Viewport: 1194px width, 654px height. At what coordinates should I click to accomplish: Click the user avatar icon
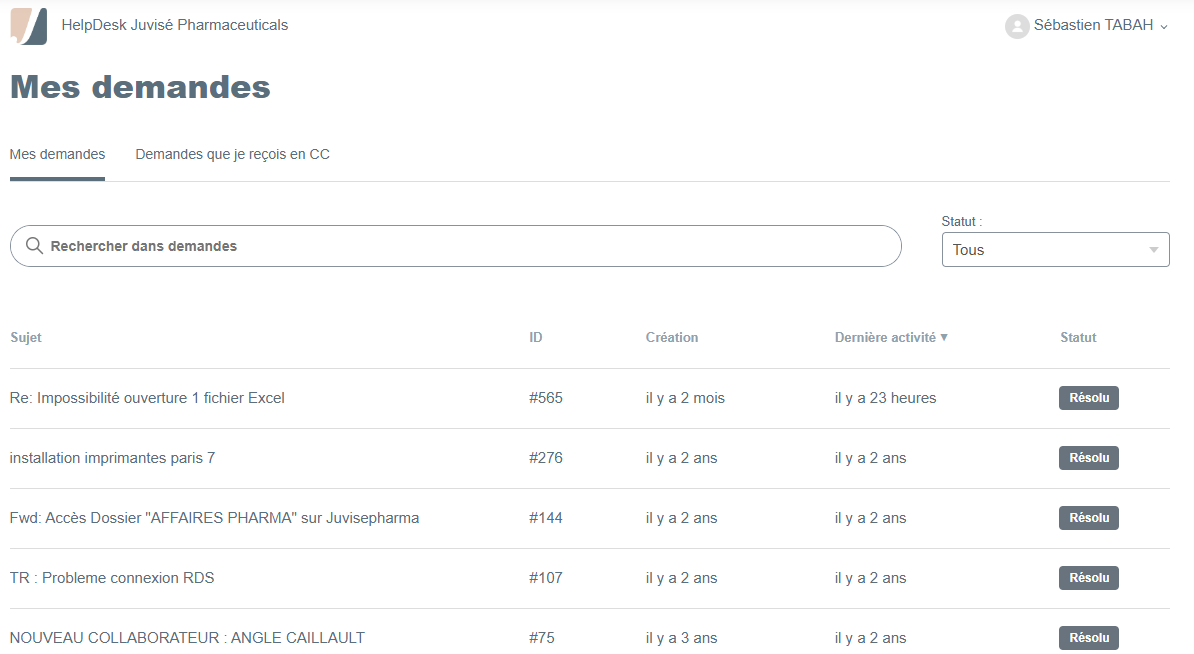(1017, 26)
